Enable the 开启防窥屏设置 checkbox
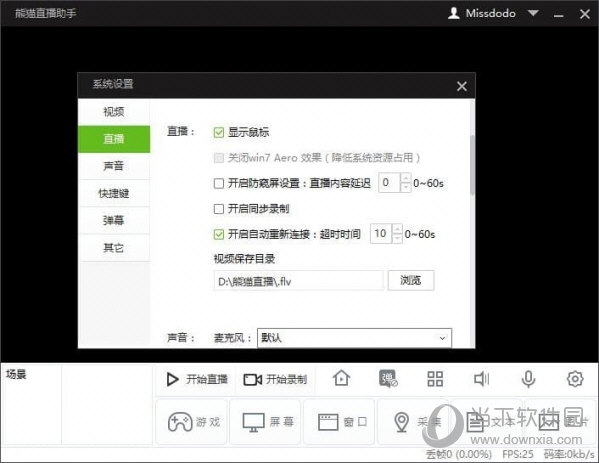Viewport: 599px width, 463px height. click(219, 183)
